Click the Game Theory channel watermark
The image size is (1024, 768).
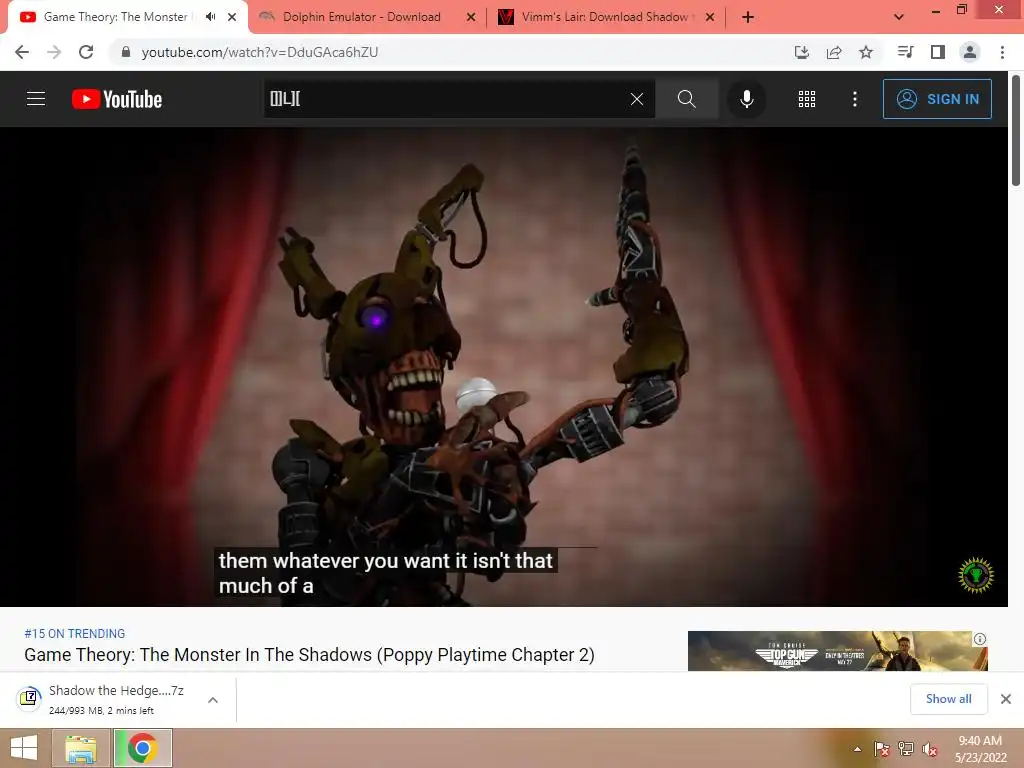[x=976, y=575]
